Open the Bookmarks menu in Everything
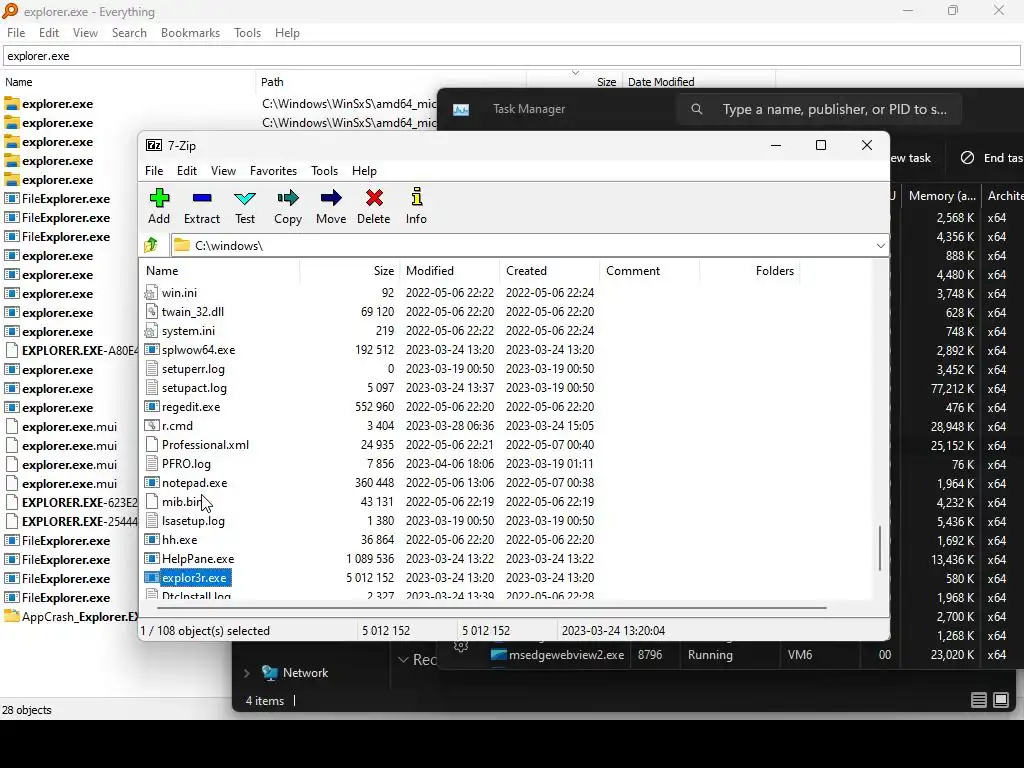The width and height of the screenshot is (1024, 768). (190, 33)
